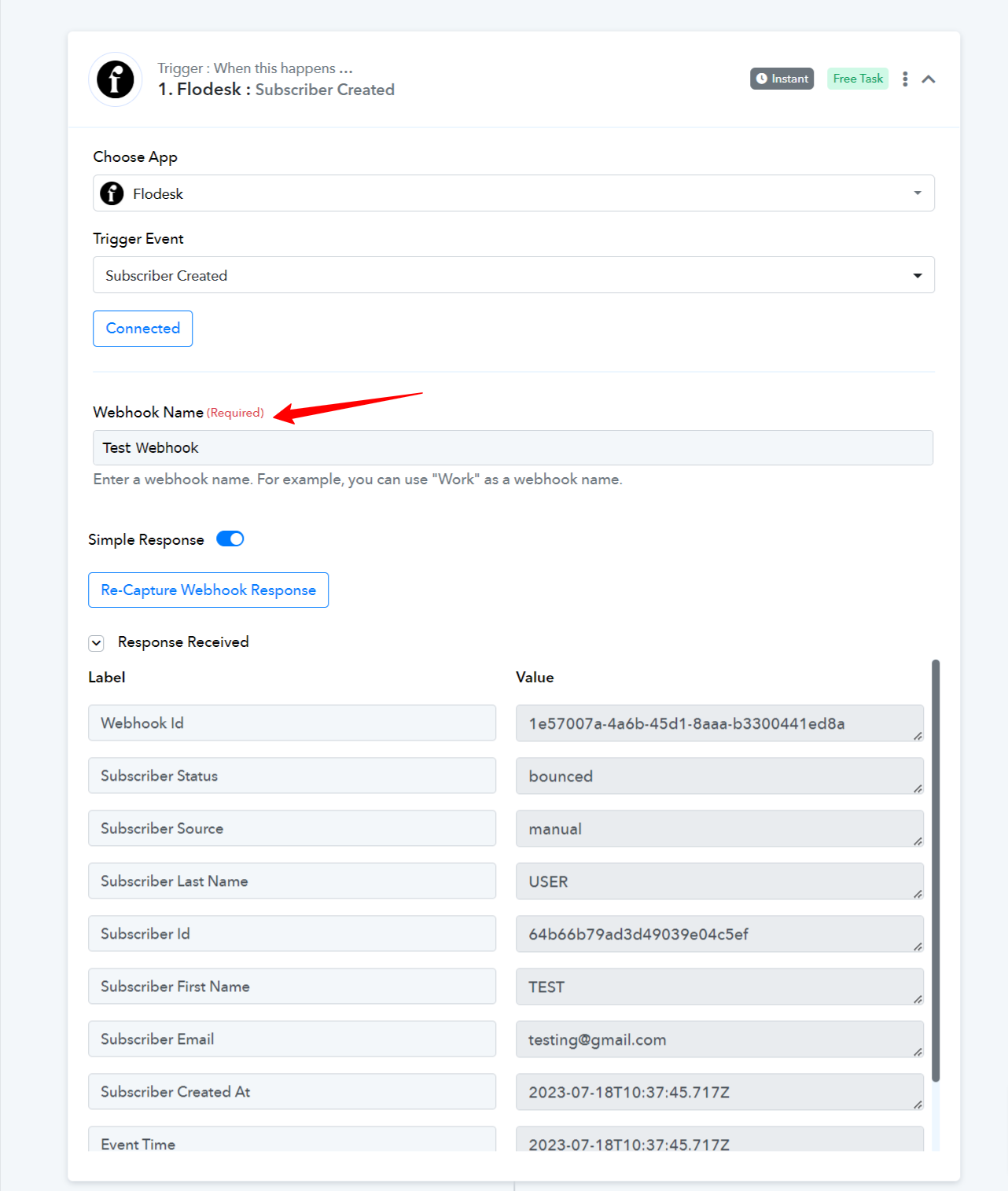This screenshot has height=1191, width=1008.
Task: Click the Flodesk logo in trigger header
Action: tap(116, 79)
